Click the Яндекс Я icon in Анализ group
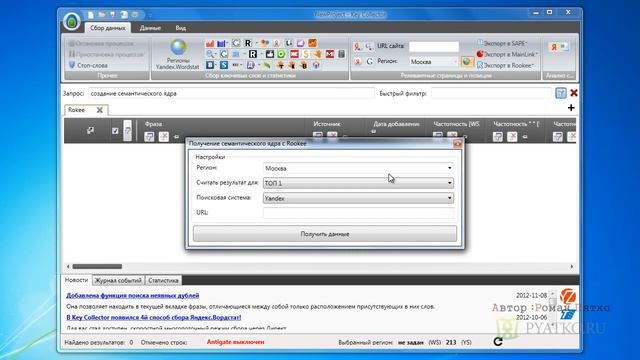This screenshot has width=640, height=360. point(554,47)
